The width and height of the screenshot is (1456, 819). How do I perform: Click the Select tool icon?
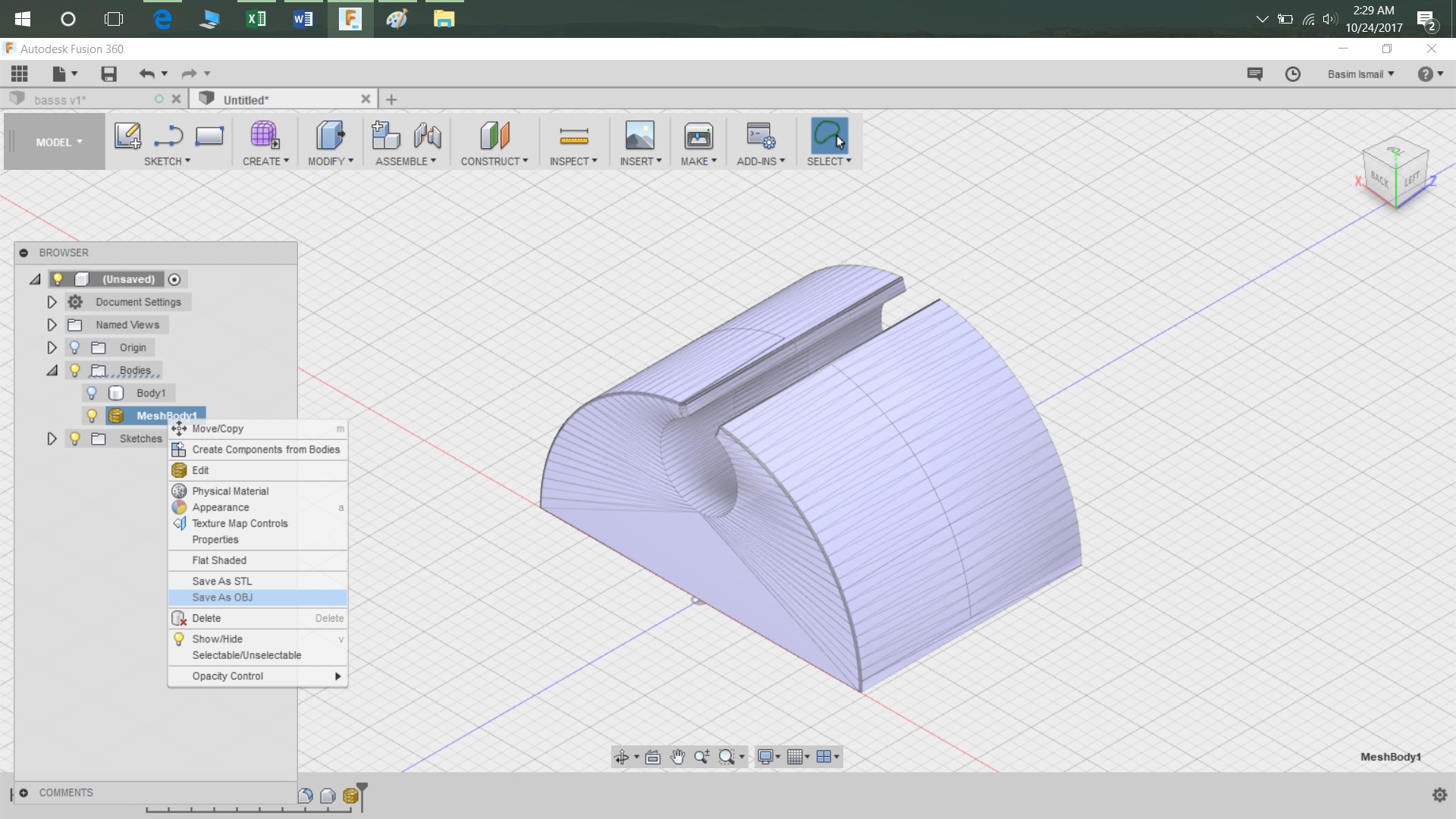(829, 136)
